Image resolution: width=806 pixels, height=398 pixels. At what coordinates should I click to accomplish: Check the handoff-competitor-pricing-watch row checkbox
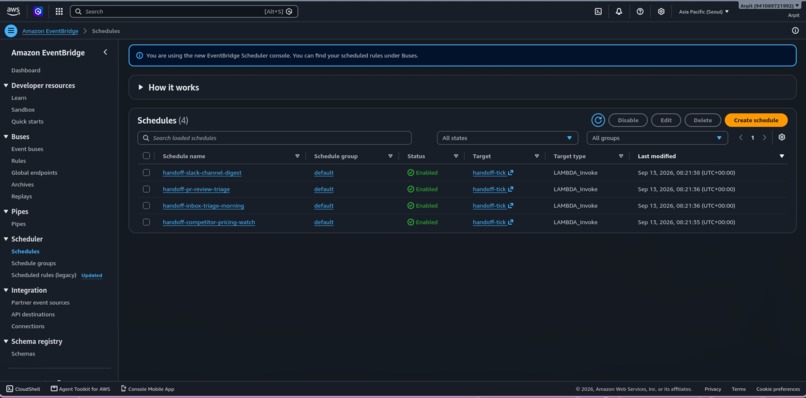(146, 222)
